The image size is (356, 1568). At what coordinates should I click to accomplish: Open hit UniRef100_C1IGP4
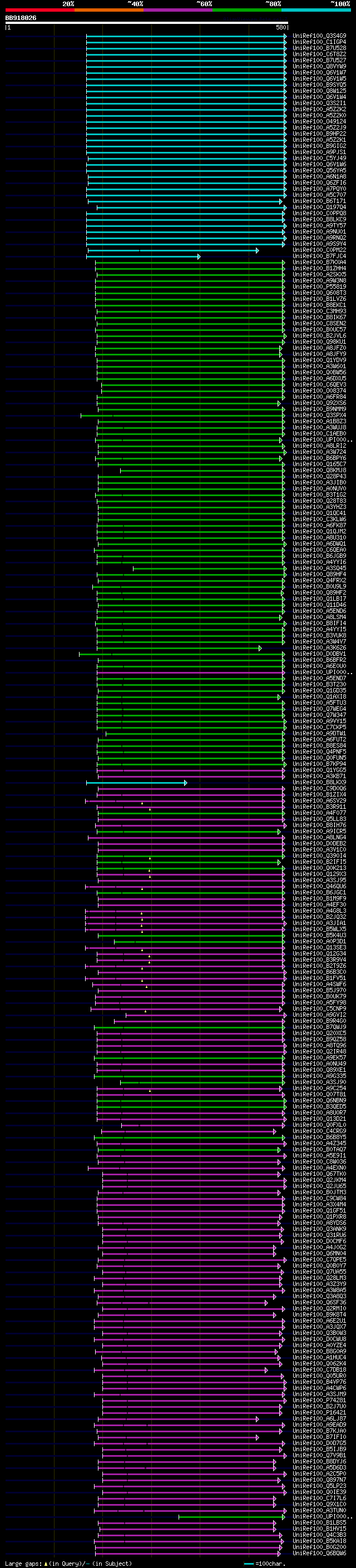click(319, 42)
